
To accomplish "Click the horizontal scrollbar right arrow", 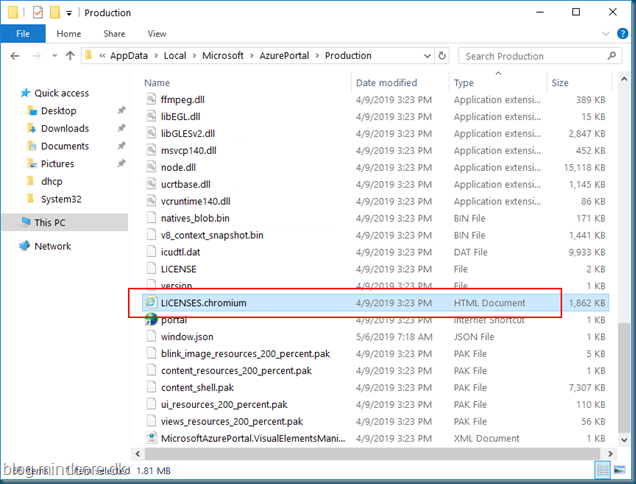I will point(610,454).
